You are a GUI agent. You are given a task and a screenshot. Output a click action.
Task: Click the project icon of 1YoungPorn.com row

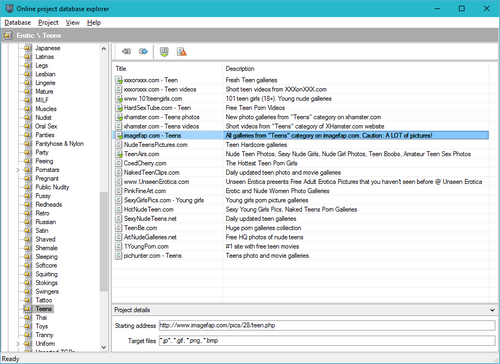click(x=119, y=246)
